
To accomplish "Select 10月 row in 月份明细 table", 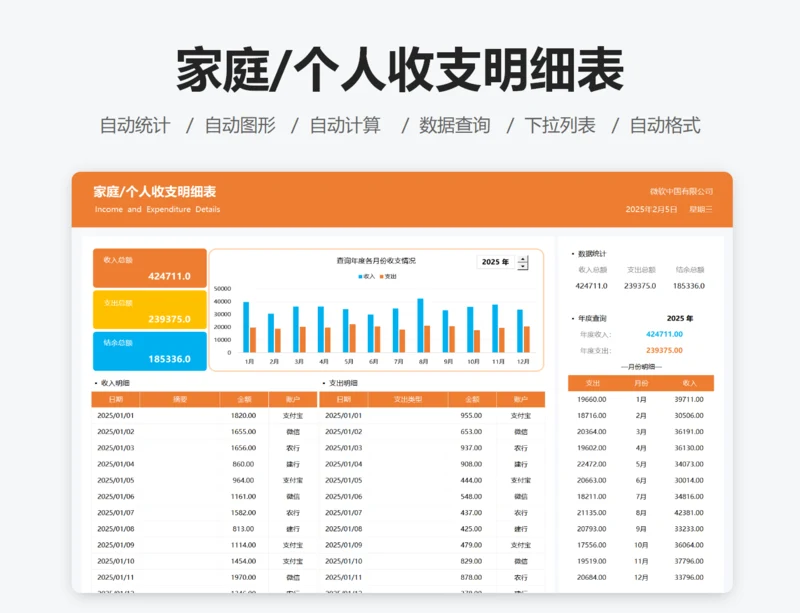I will click(x=641, y=545).
